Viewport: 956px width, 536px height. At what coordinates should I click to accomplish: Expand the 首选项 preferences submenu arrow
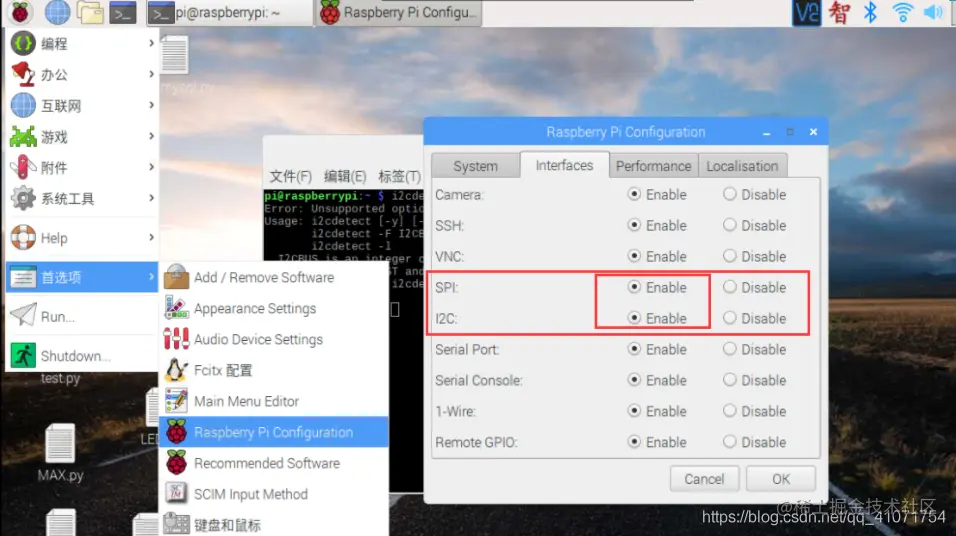point(151,277)
